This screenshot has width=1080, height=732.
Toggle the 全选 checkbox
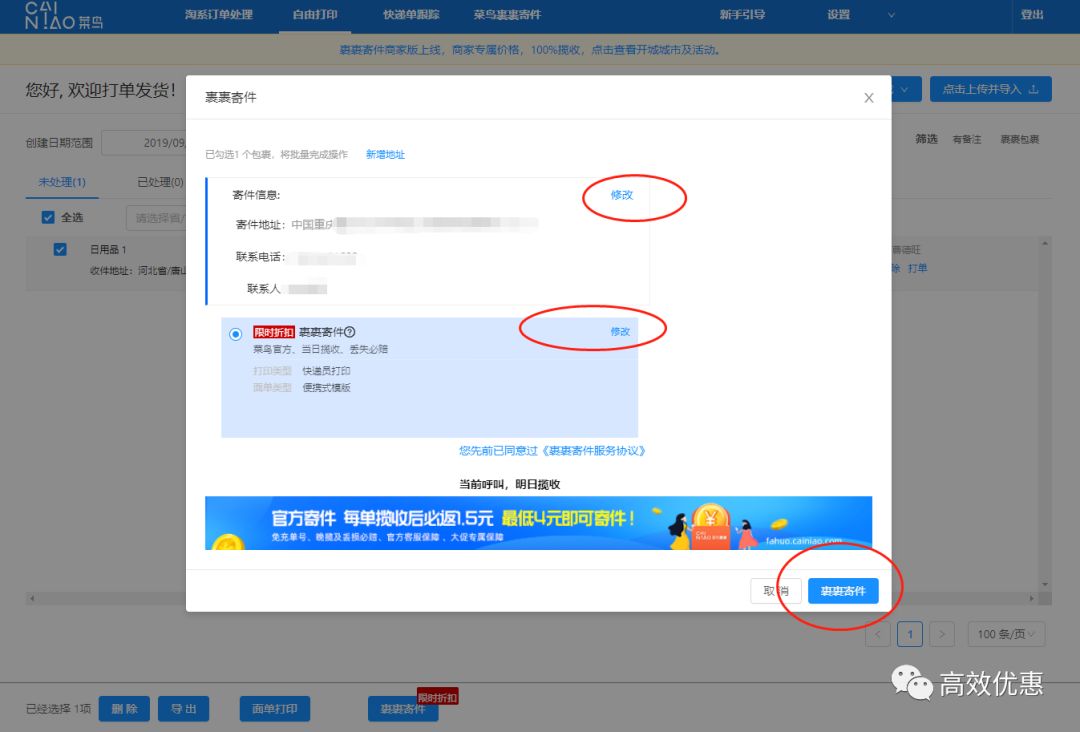[x=48, y=218]
